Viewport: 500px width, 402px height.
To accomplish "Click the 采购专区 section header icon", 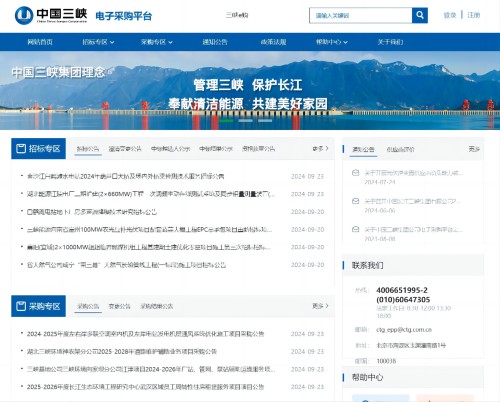I will (x=21, y=306).
